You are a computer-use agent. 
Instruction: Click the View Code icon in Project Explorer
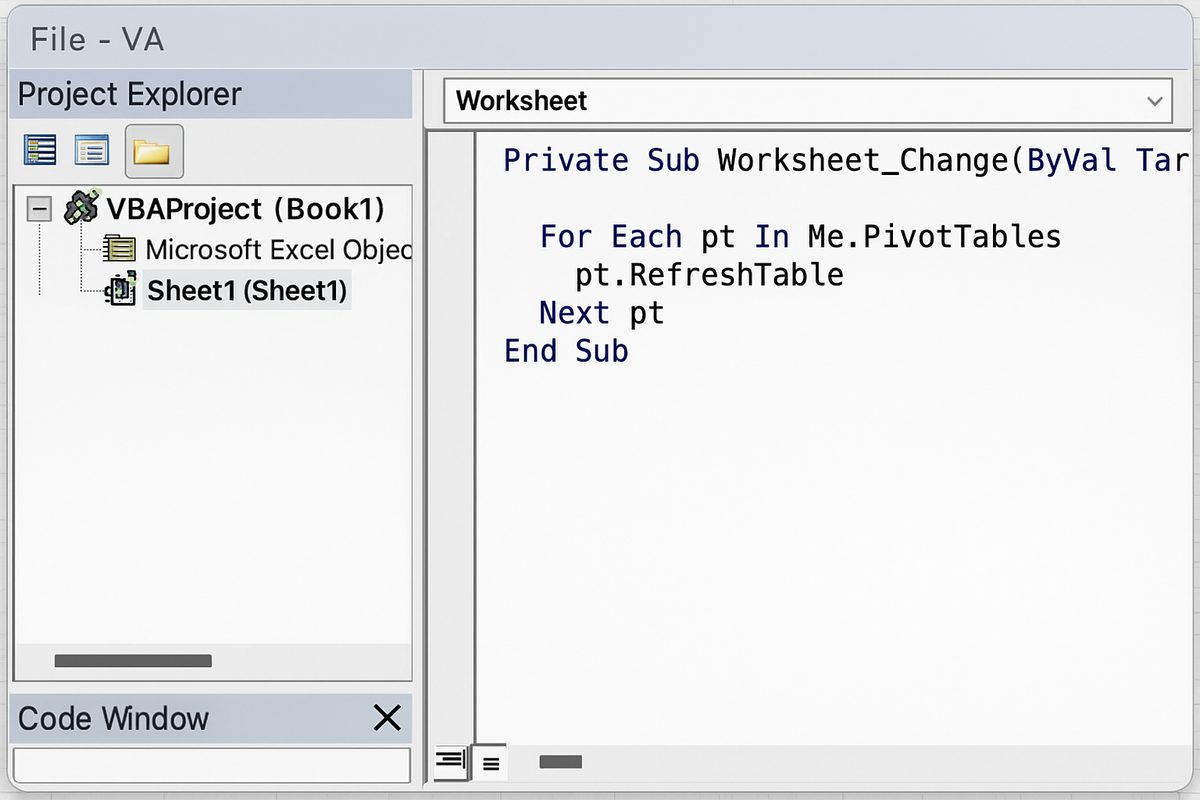click(41, 151)
